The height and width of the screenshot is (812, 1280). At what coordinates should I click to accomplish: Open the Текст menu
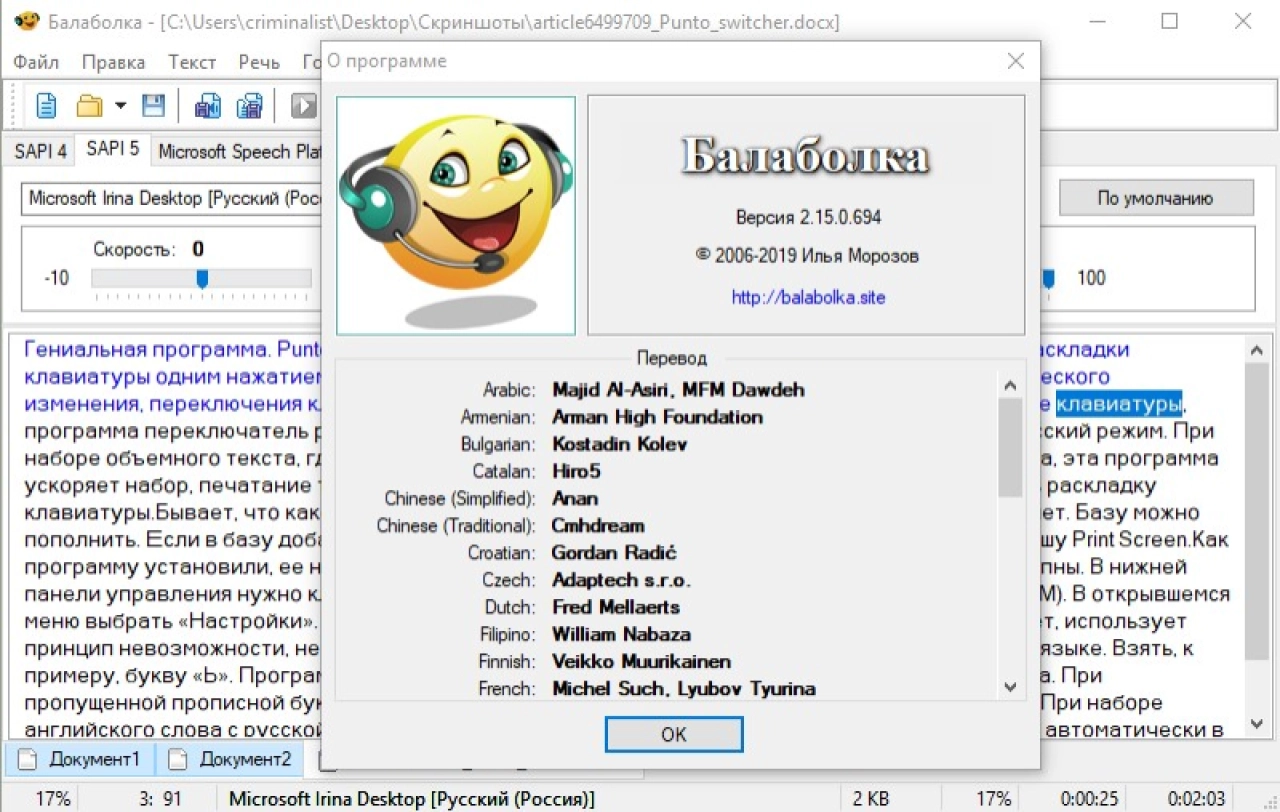(x=192, y=62)
